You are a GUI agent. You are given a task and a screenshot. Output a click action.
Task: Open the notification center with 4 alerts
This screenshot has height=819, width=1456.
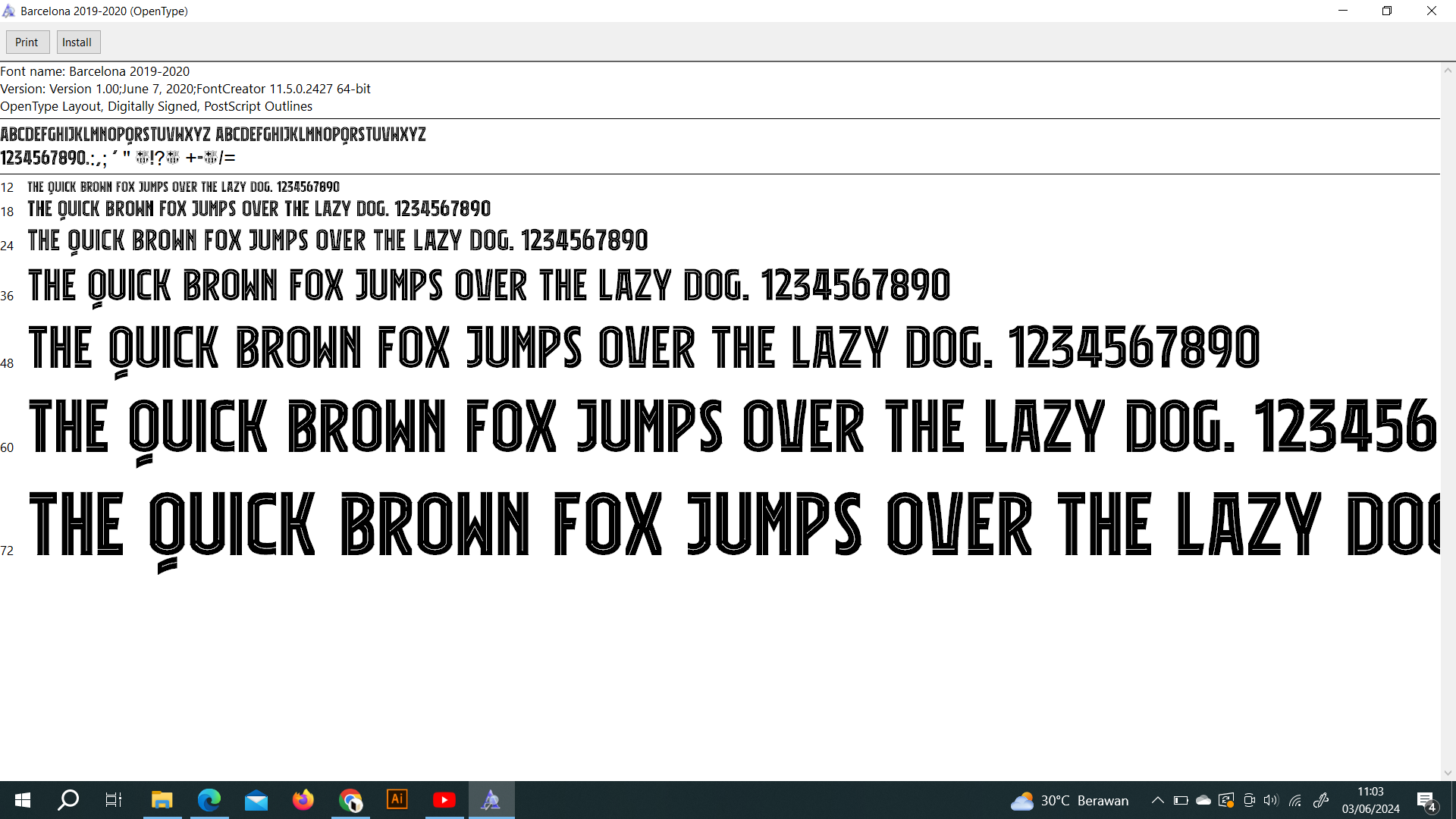tap(1426, 800)
